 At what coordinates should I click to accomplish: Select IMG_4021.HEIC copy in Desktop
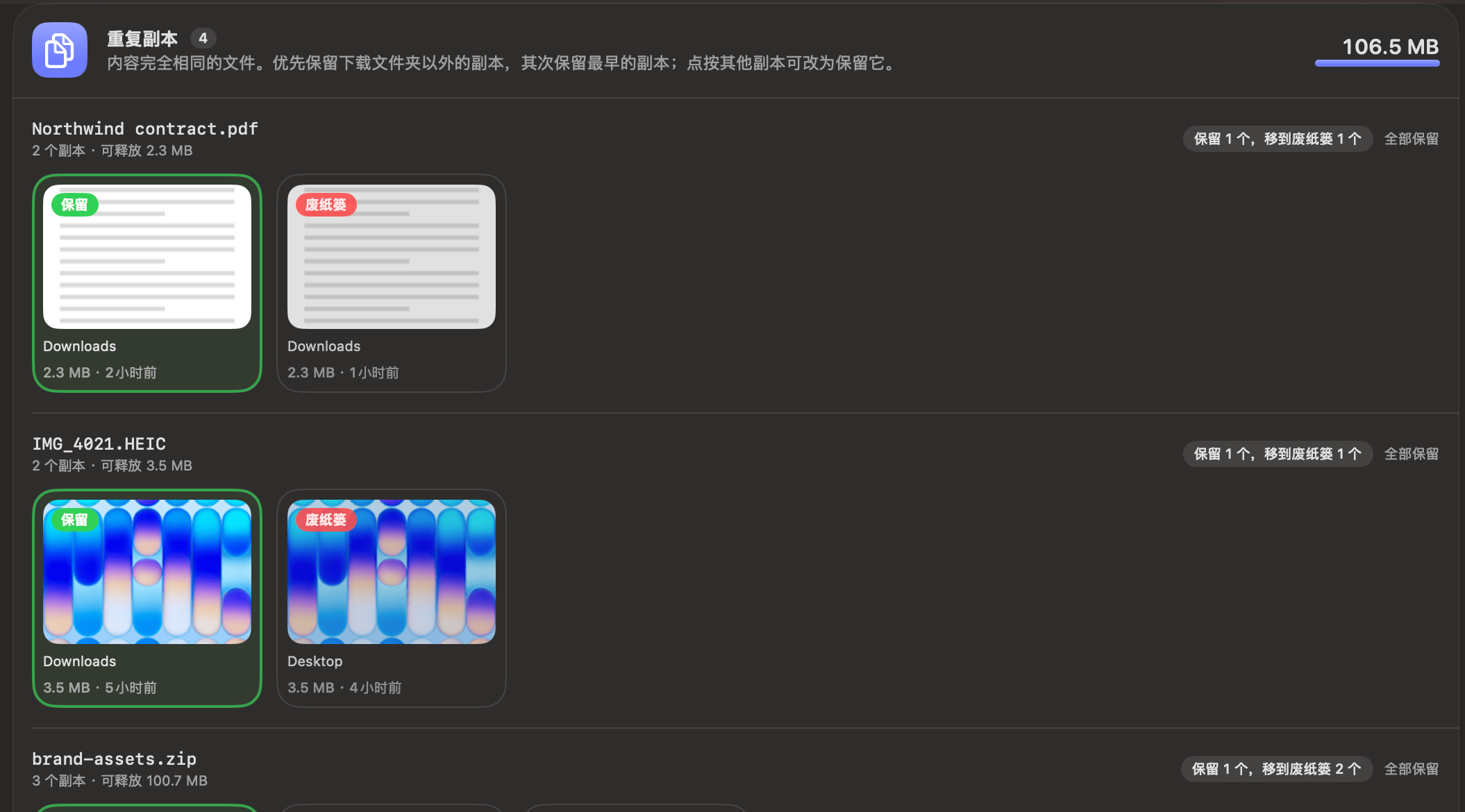pyautogui.click(x=392, y=598)
